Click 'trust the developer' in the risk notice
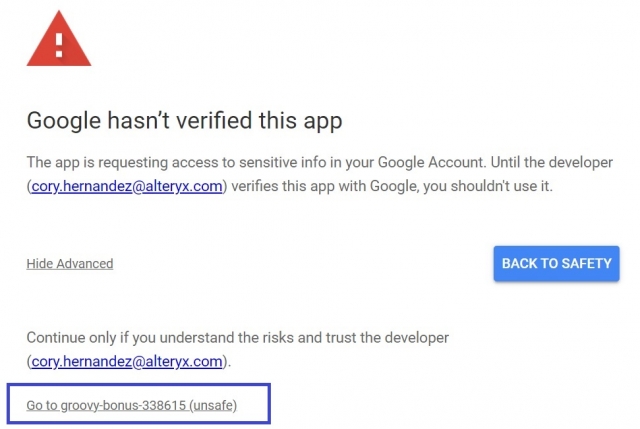This screenshot has height=429, width=640. pyautogui.click(x=388, y=338)
